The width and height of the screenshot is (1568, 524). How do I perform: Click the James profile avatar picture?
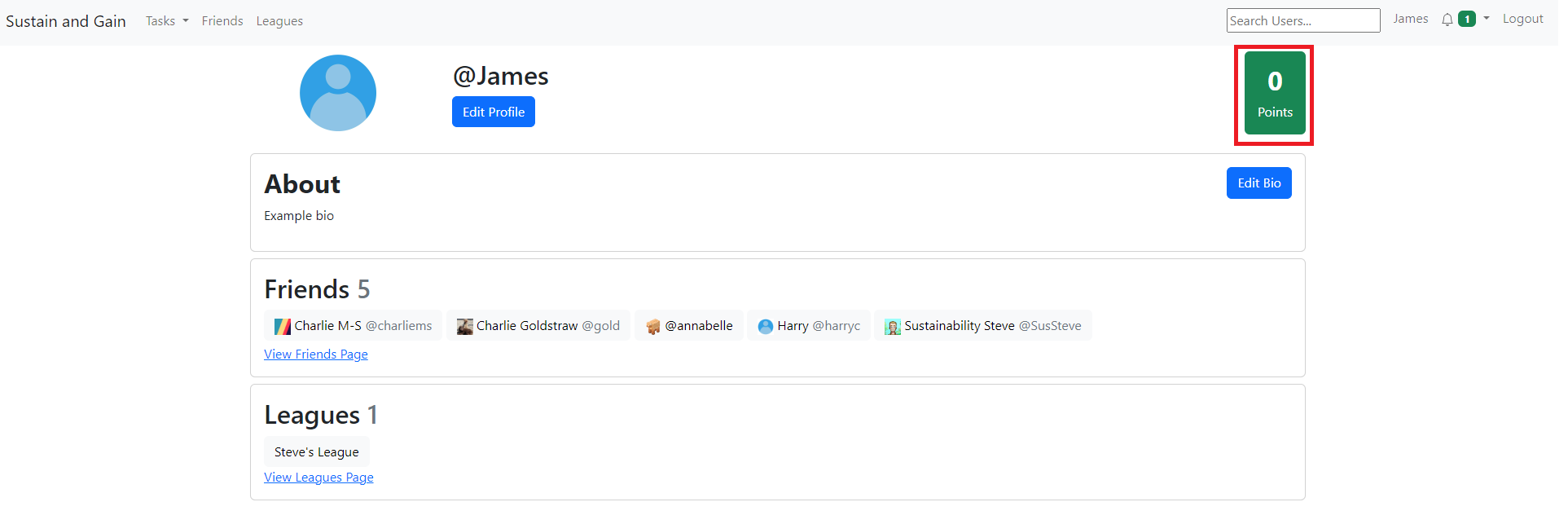point(337,93)
